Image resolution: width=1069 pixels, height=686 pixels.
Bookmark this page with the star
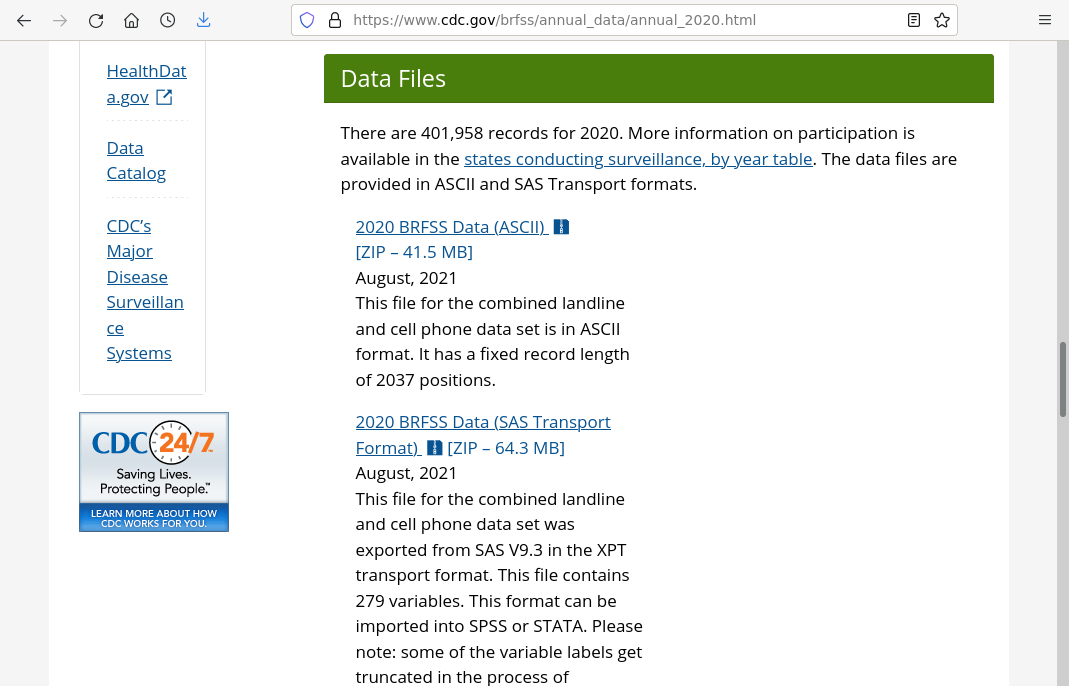(941, 20)
